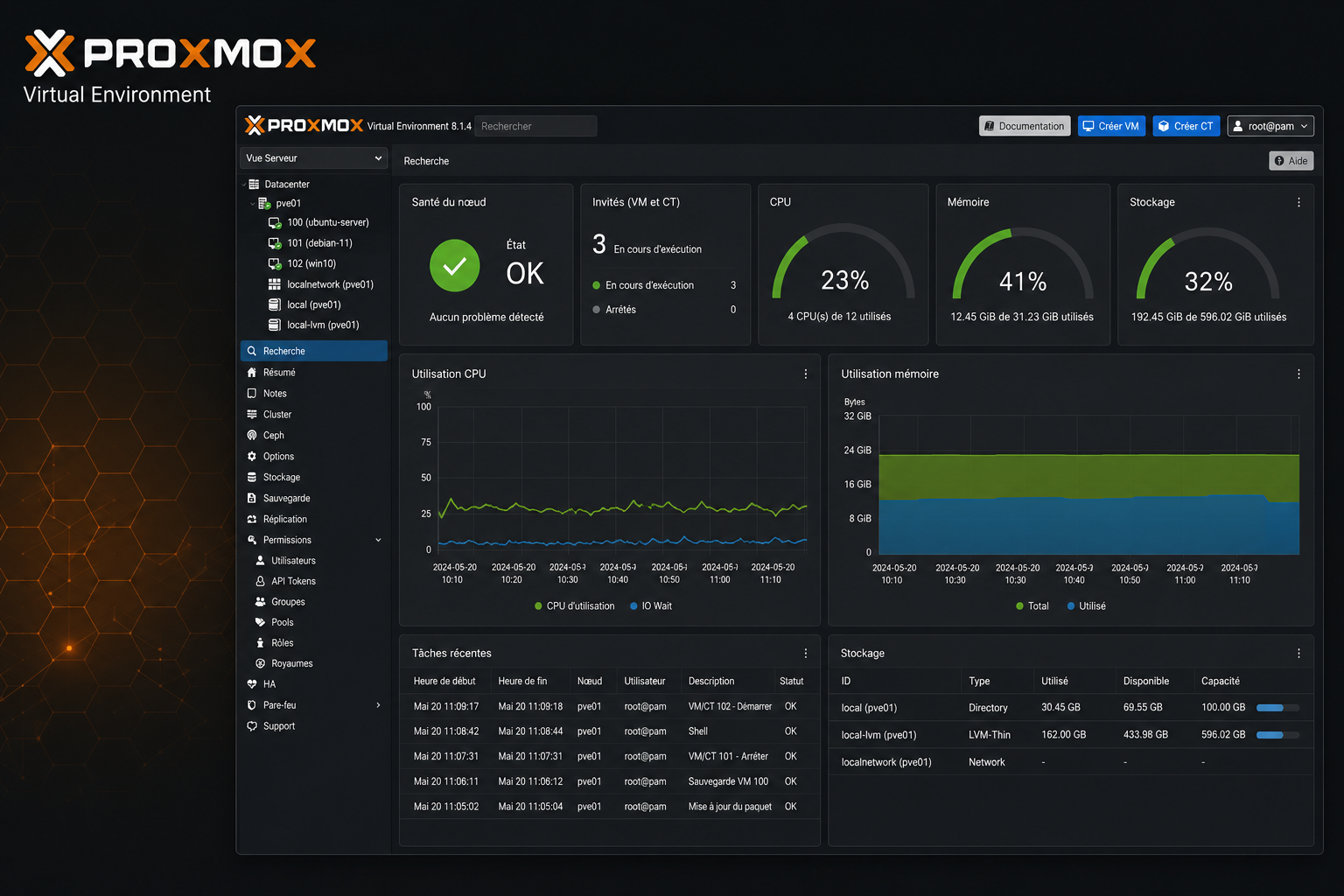This screenshot has height=896, width=1344.
Task: Select the VM icon for 101 (debian-11)
Action: pyautogui.click(x=275, y=243)
